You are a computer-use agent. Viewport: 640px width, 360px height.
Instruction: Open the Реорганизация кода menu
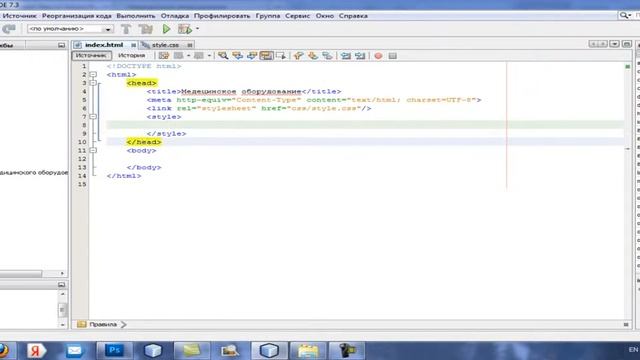(77, 16)
